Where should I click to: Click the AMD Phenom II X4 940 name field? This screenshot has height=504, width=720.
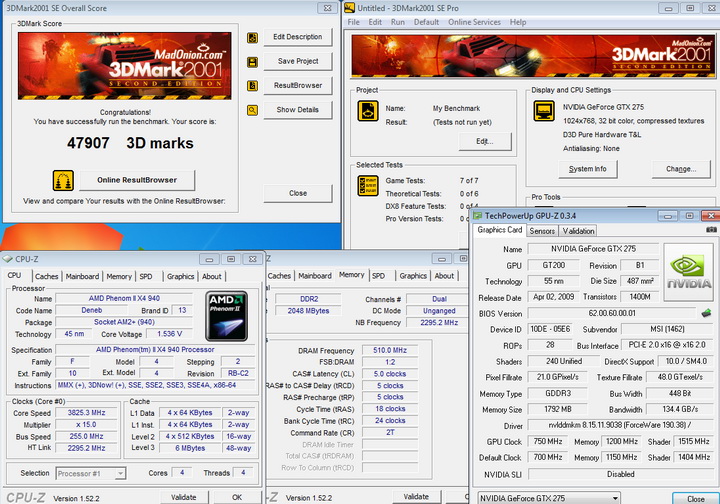[x=124, y=298]
